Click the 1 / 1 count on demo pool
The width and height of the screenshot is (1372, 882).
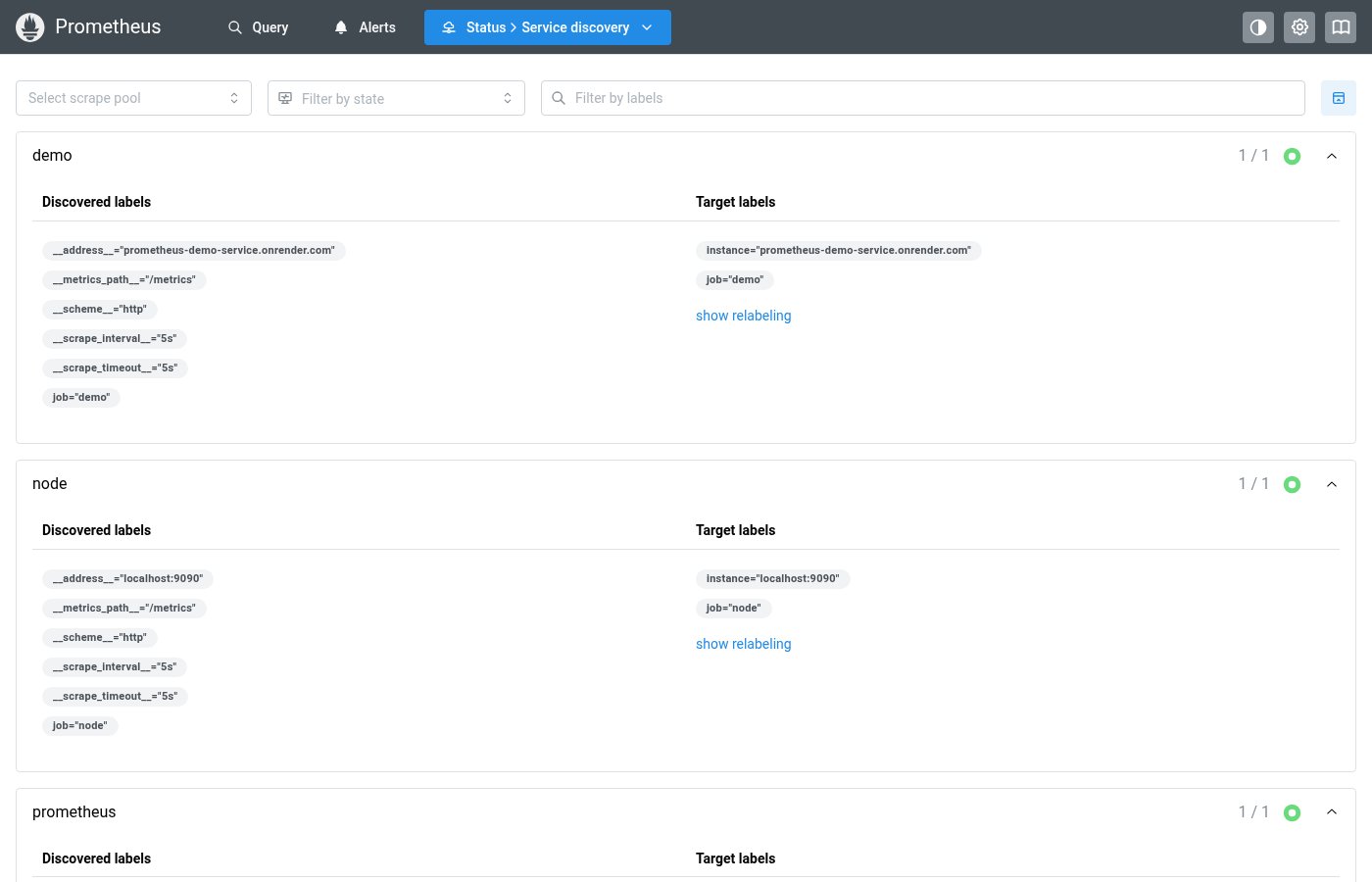point(1253,156)
